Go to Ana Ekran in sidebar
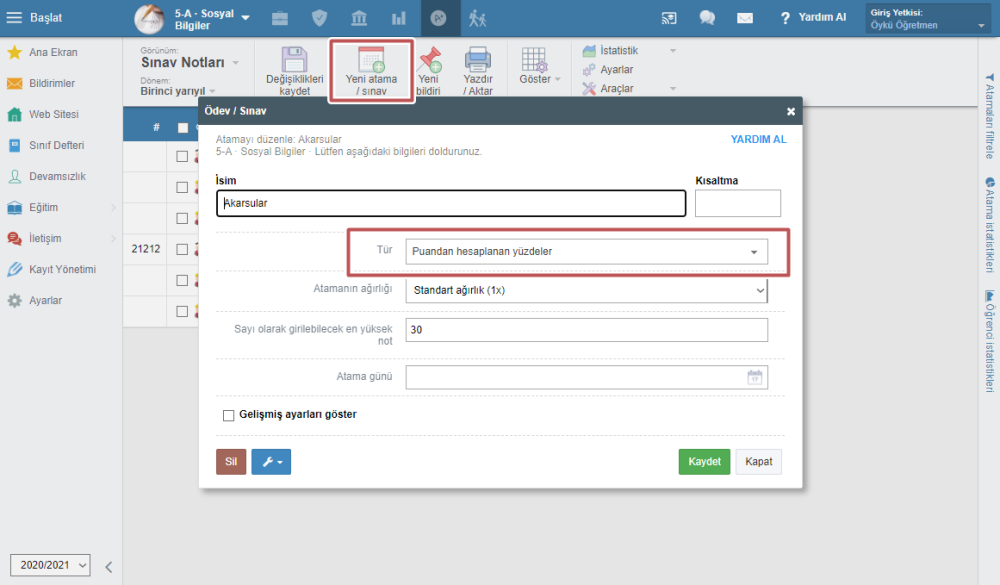 click(53, 52)
